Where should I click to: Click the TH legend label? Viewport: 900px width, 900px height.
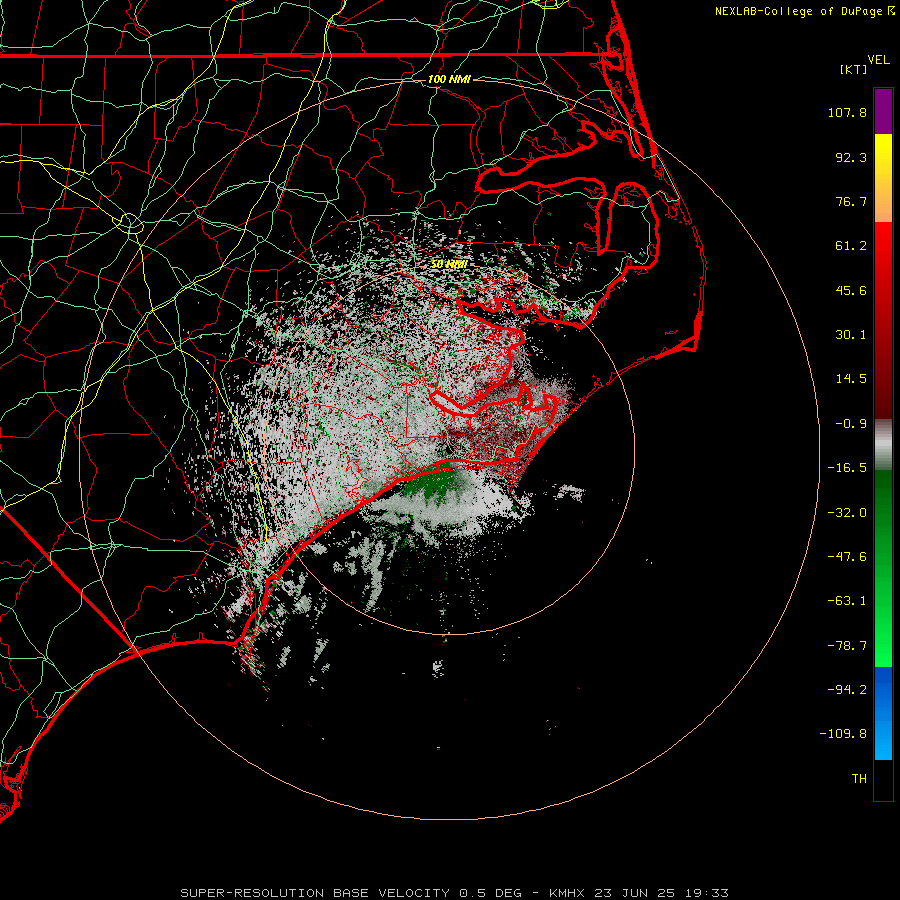[x=859, y=778]
